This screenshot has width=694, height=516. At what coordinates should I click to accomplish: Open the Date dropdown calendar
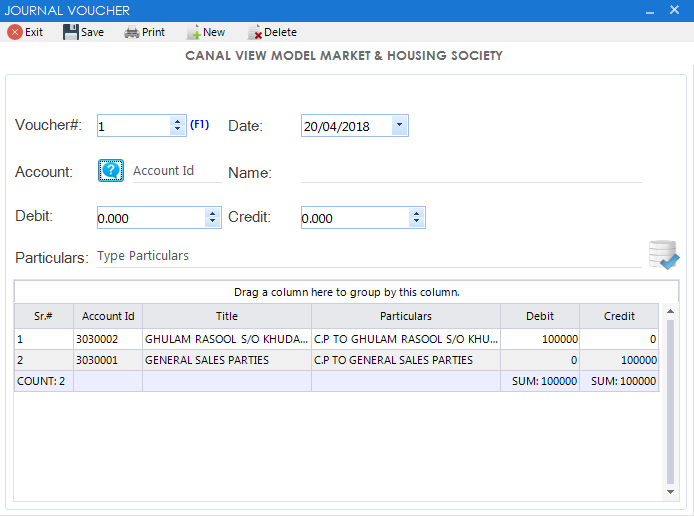click(399, 126)
